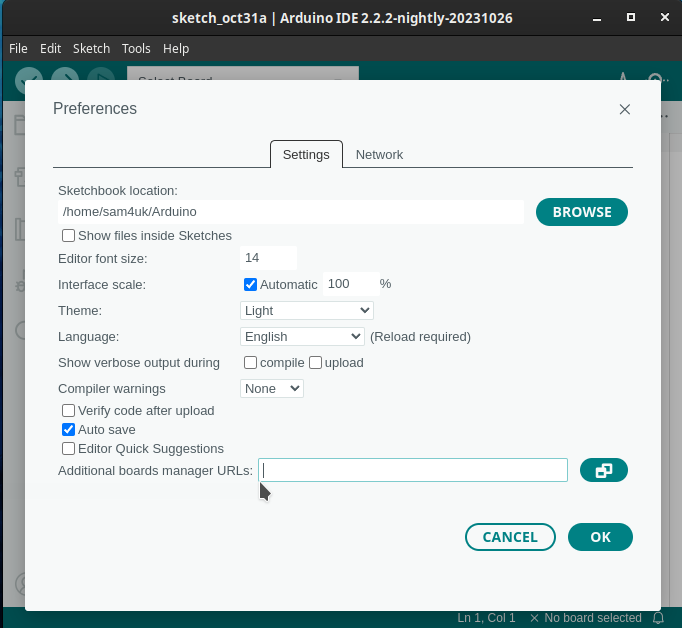Confirm preferences with OK button
Screen dimensions: 682x628
pyautogui.click(x=600, y=537)
